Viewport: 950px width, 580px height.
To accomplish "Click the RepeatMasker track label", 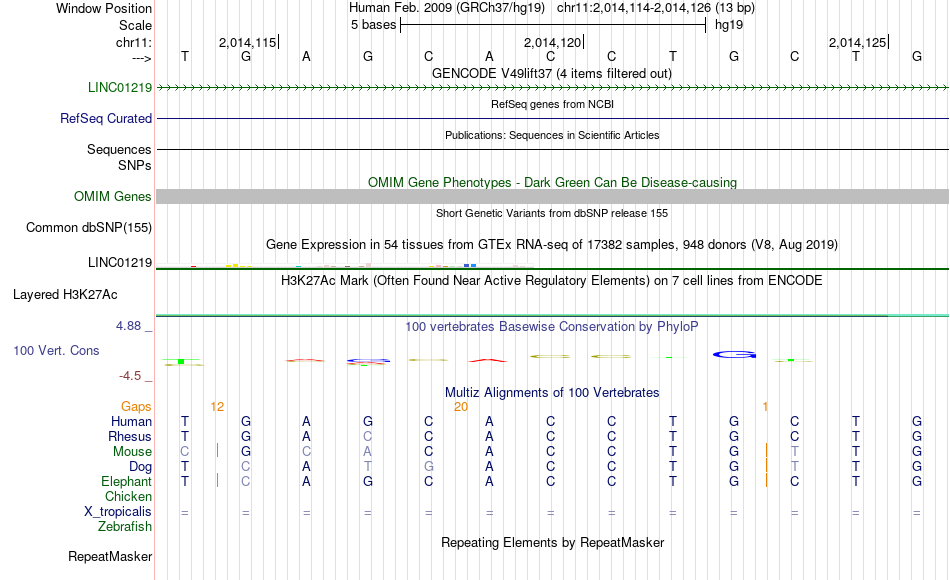I will 110,556.
